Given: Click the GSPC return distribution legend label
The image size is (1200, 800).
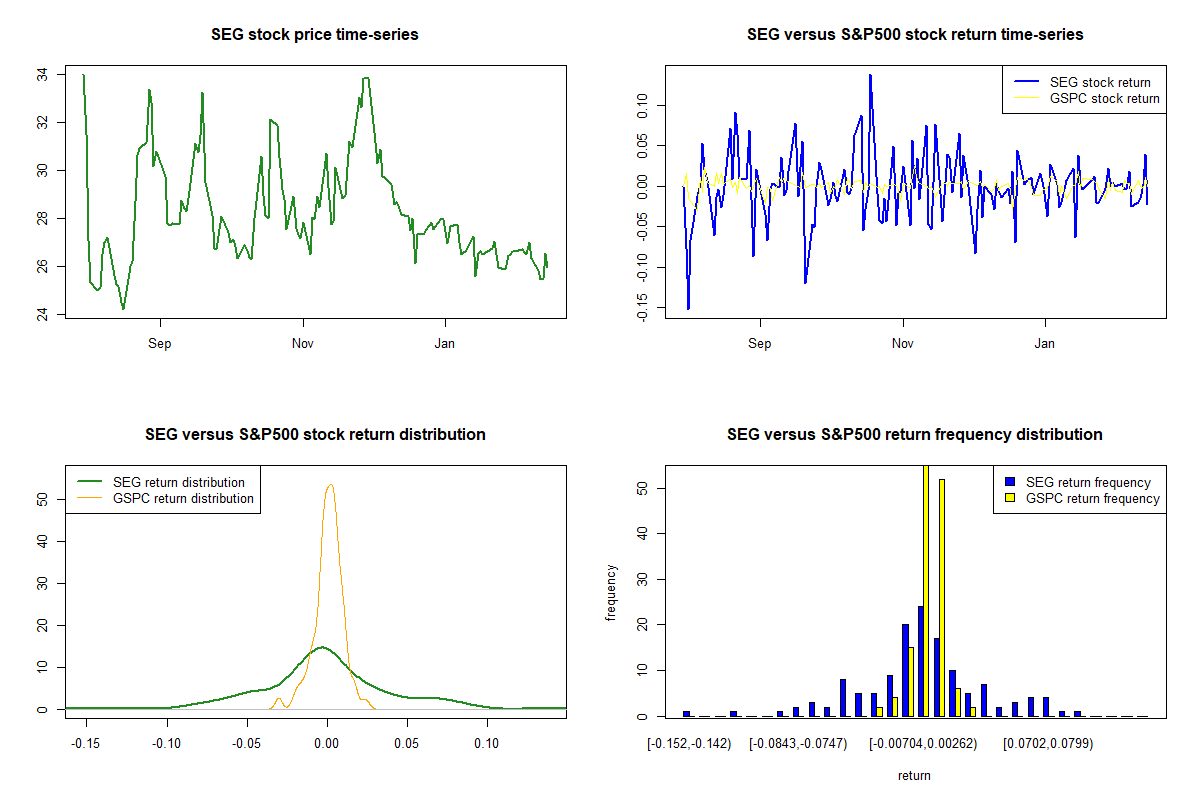Looking at the screenshot, I should (183, 499).
